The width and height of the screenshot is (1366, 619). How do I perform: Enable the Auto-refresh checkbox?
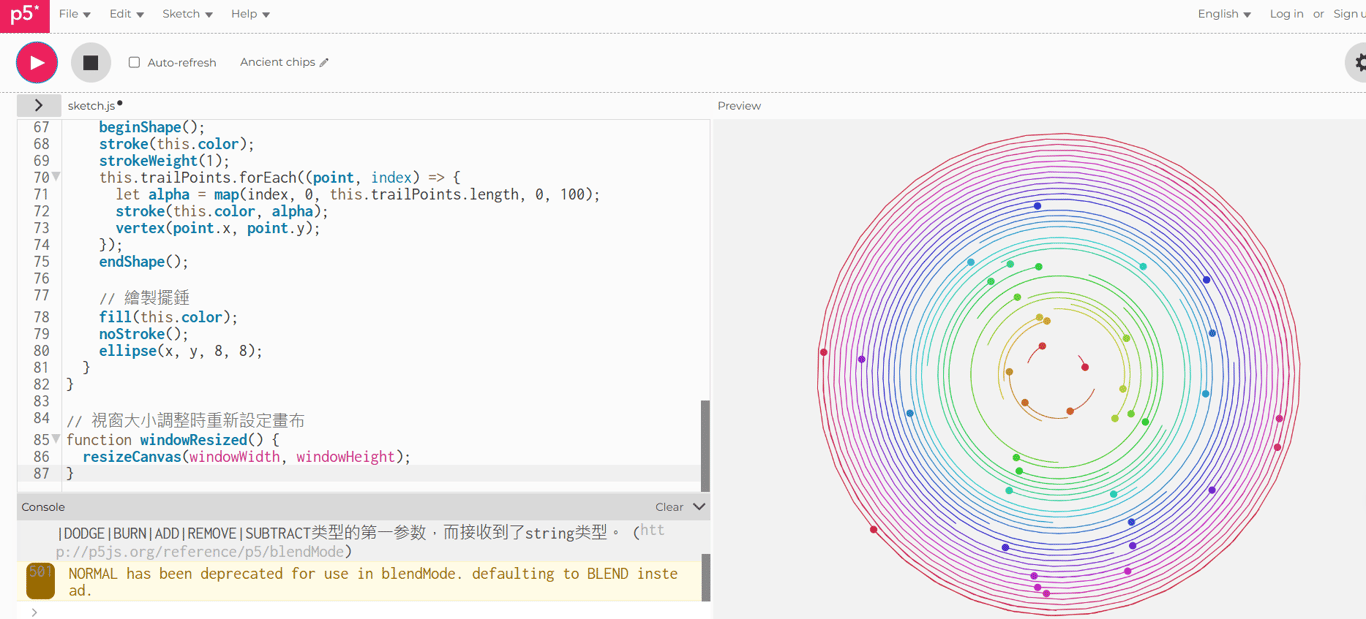tap(134, 62)
